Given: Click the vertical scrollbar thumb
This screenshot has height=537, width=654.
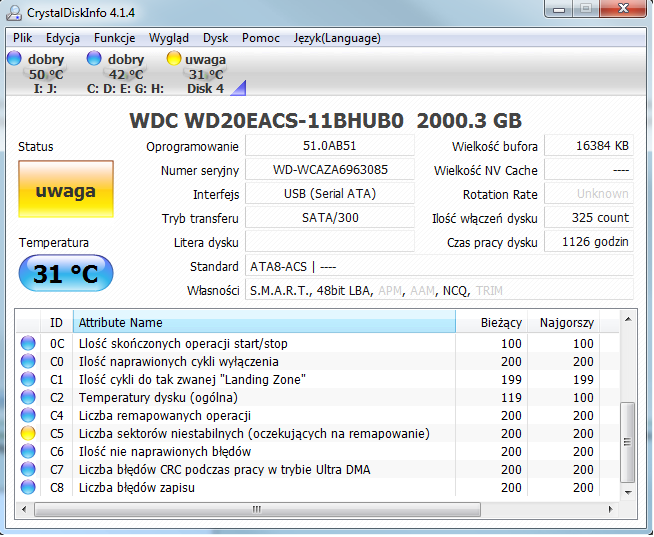Looking at the screenshot, I should coord(628,442).
